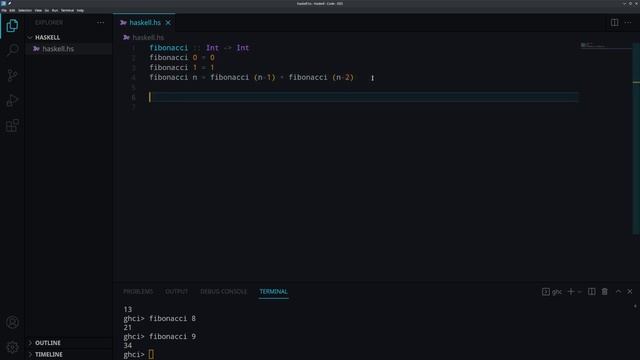Open the Accounts menu icon
The width and height of the screenshot is (640, 360).
tap(12, 322)
